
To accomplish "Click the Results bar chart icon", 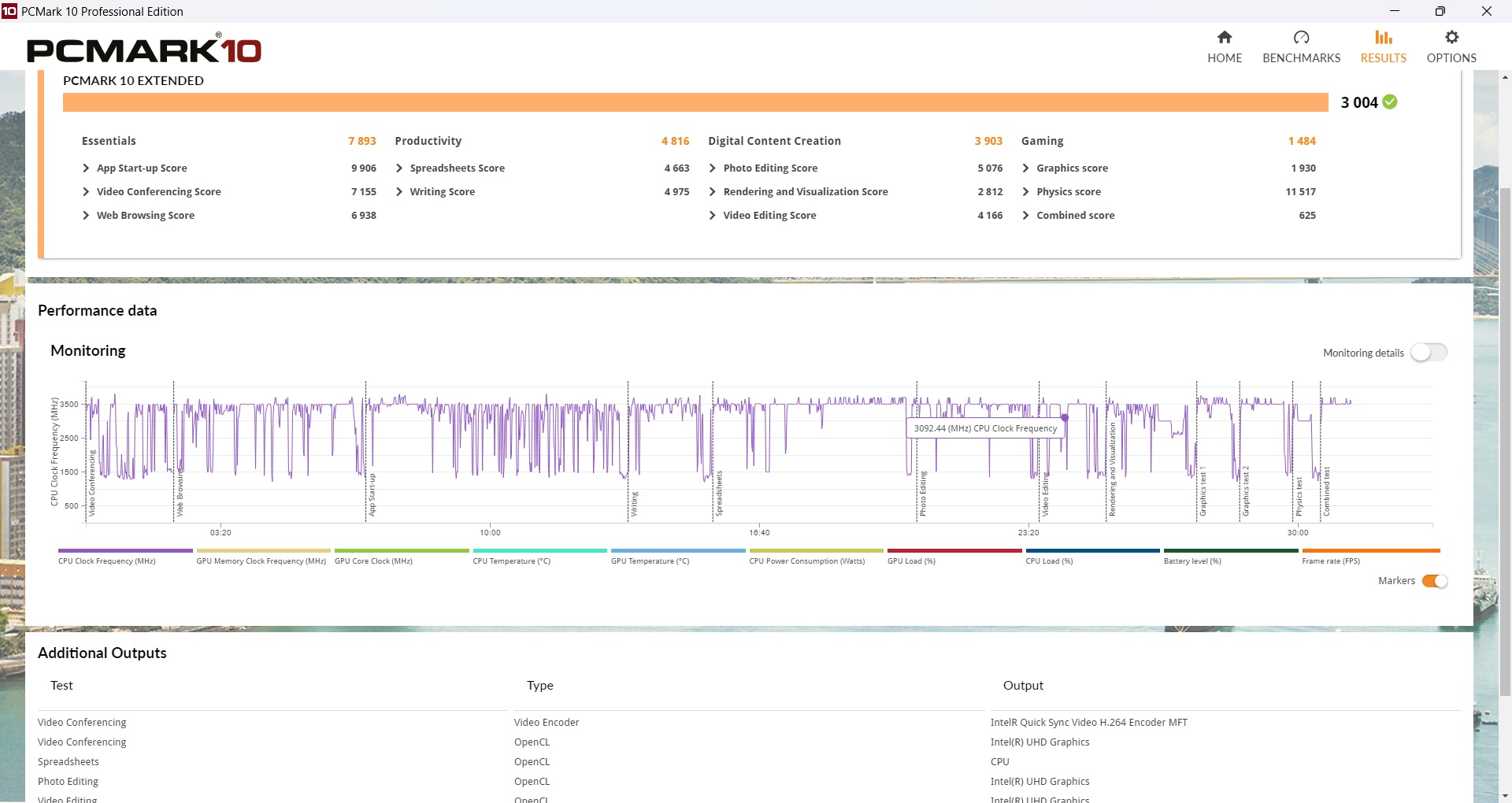I will [x=1383, y=38].
